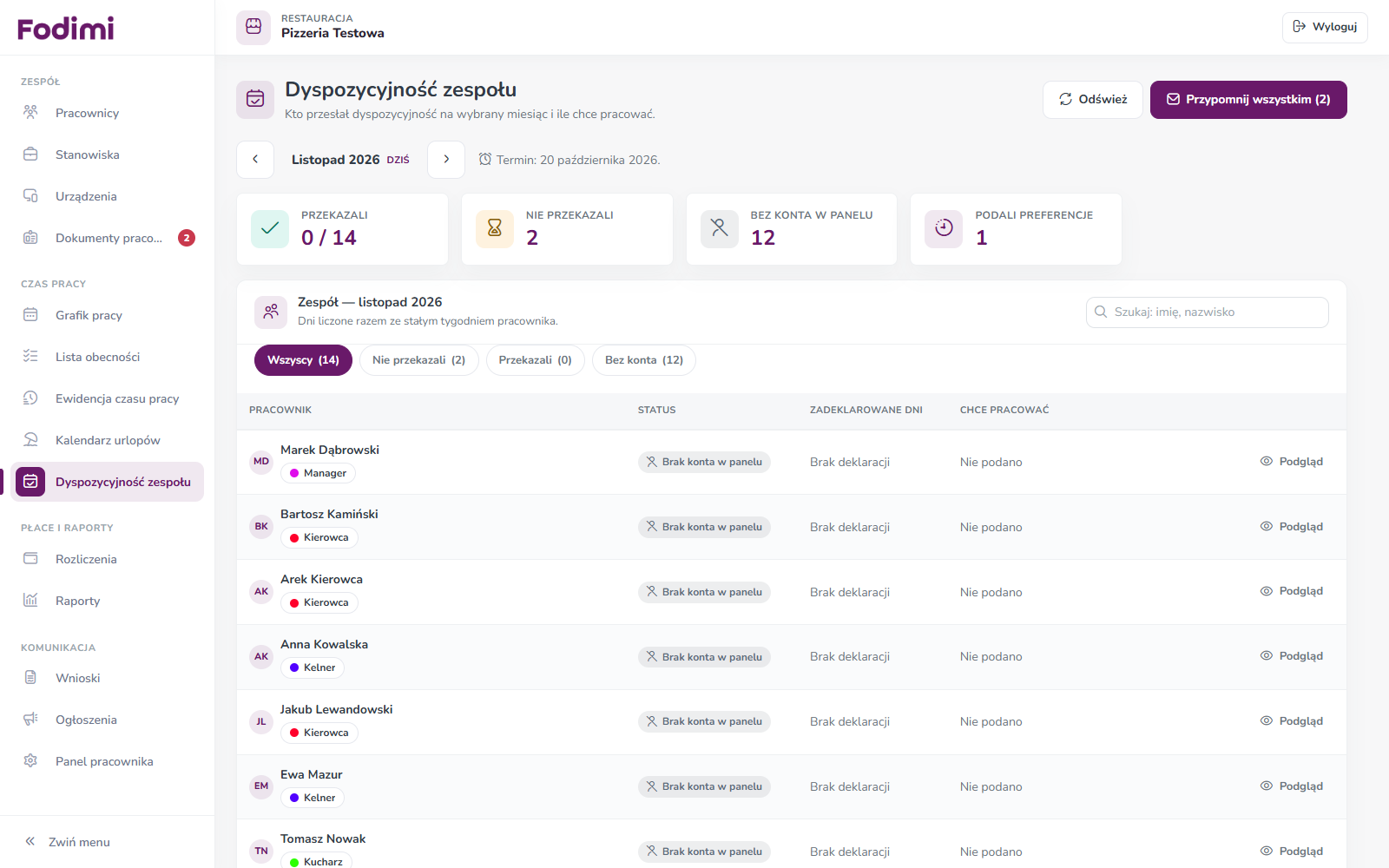Open Wnioski in Komunikacja
The width and height of the screenshot is (1389, 868).
click(108, 678)
